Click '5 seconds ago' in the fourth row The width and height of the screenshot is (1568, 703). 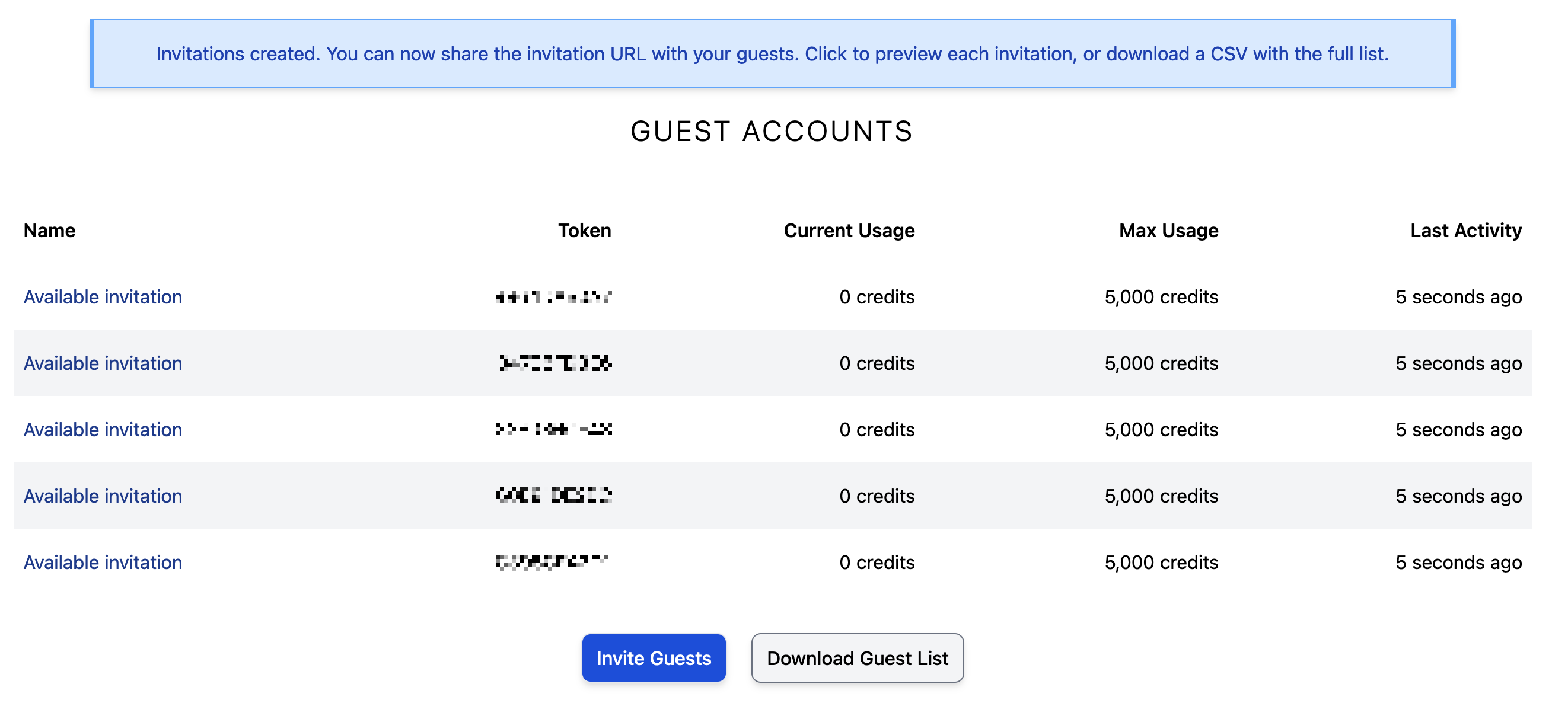click(1458, 496)
